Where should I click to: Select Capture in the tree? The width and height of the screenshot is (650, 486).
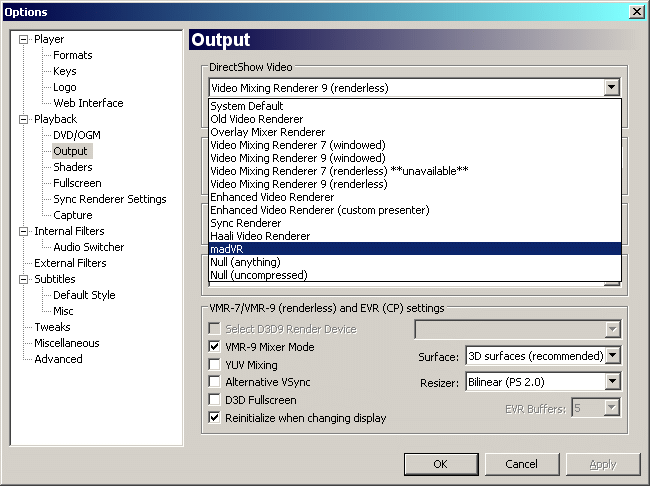pos(73,215)
